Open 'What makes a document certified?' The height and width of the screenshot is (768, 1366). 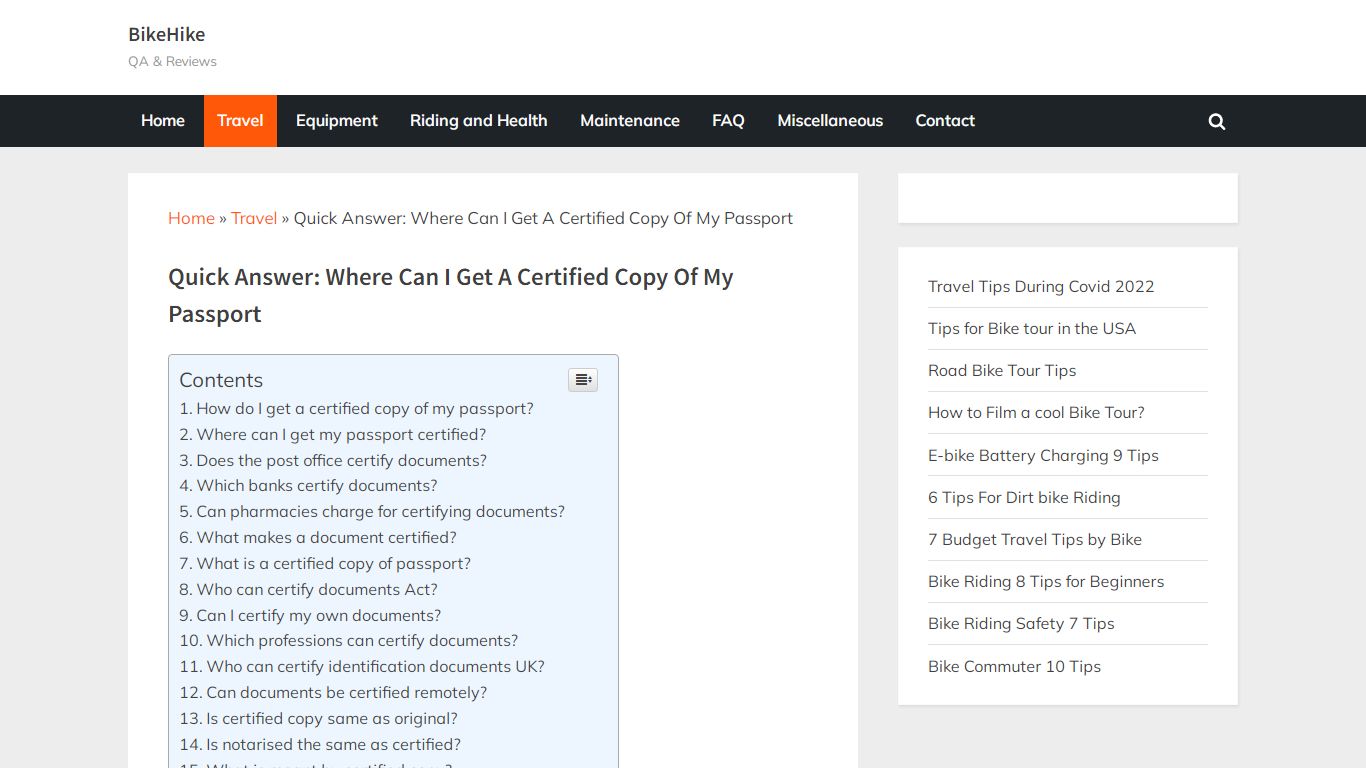pyautogui.click(x=318, y=537)
